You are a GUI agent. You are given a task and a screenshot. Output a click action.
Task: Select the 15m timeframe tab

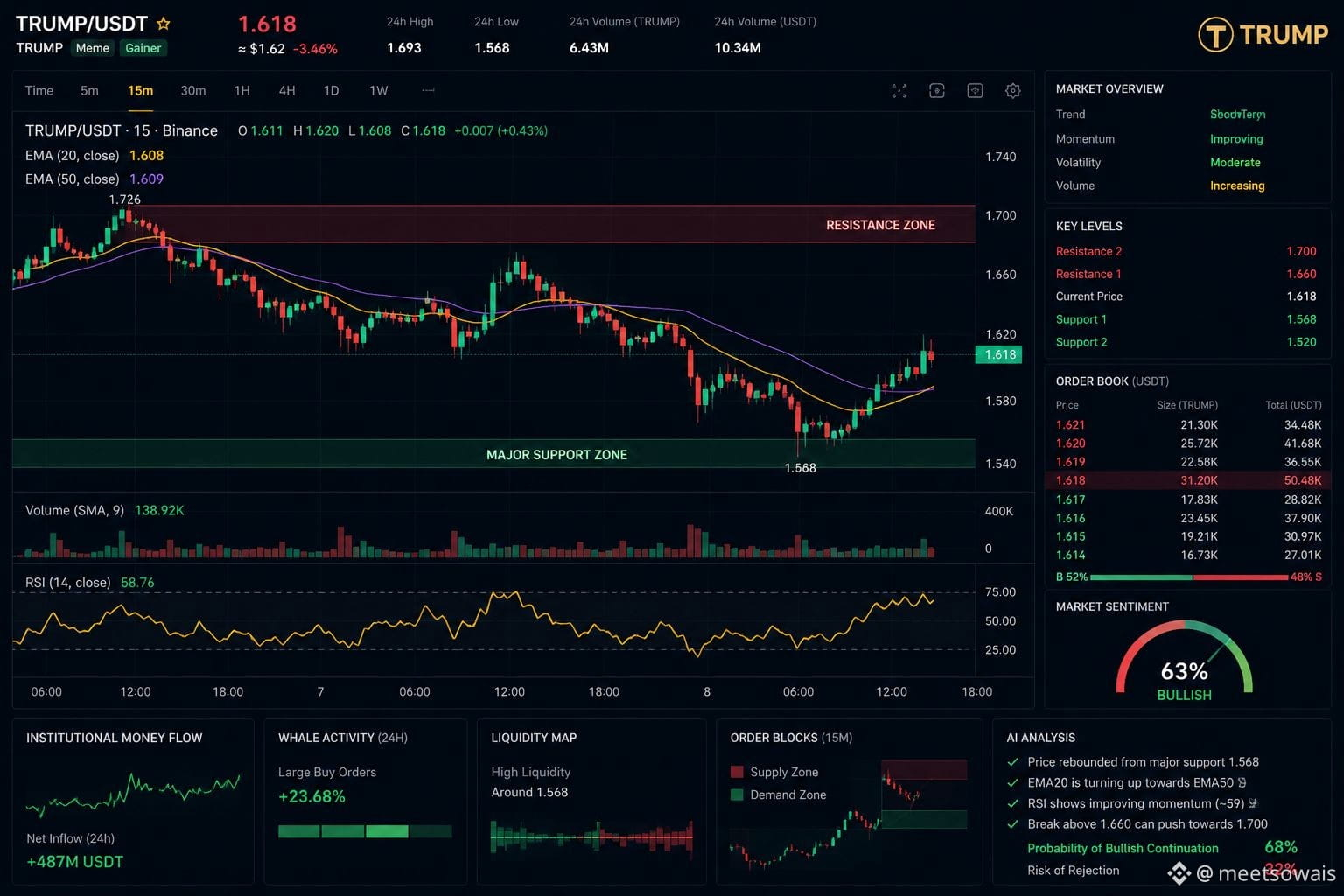point(140,90)
